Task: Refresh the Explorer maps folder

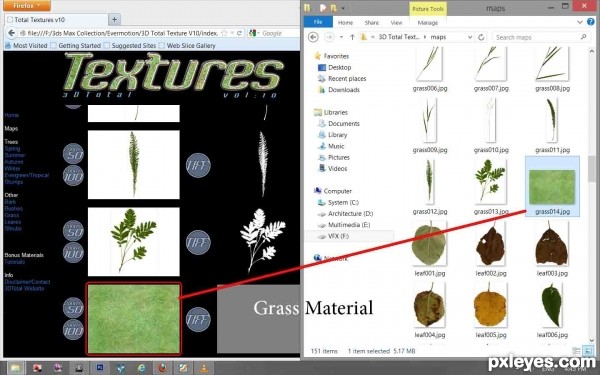Action: (x=481, y=37)
